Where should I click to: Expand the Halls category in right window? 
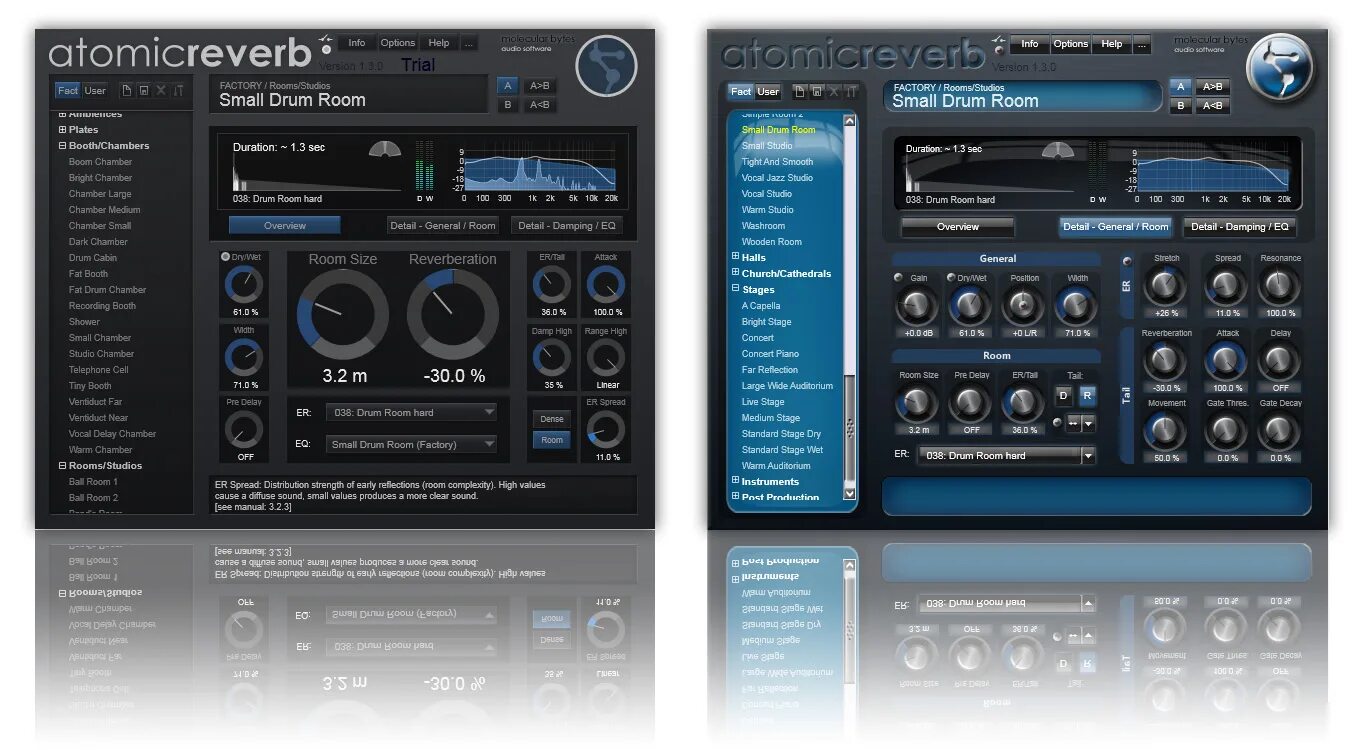pyautogui.click(x=735, y=258)
